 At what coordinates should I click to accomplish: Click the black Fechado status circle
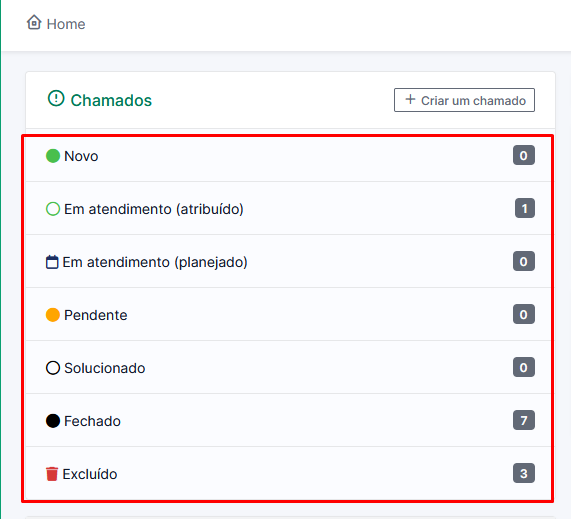point(53,421)
